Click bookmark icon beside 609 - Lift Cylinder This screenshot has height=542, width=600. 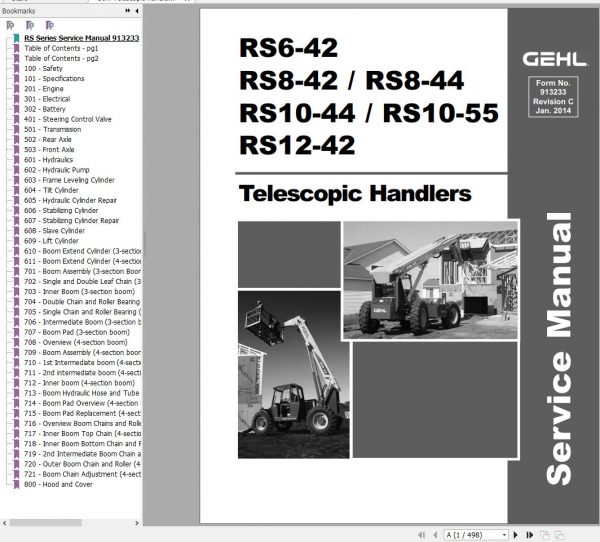pyautogui.click(x=16, y=241)
